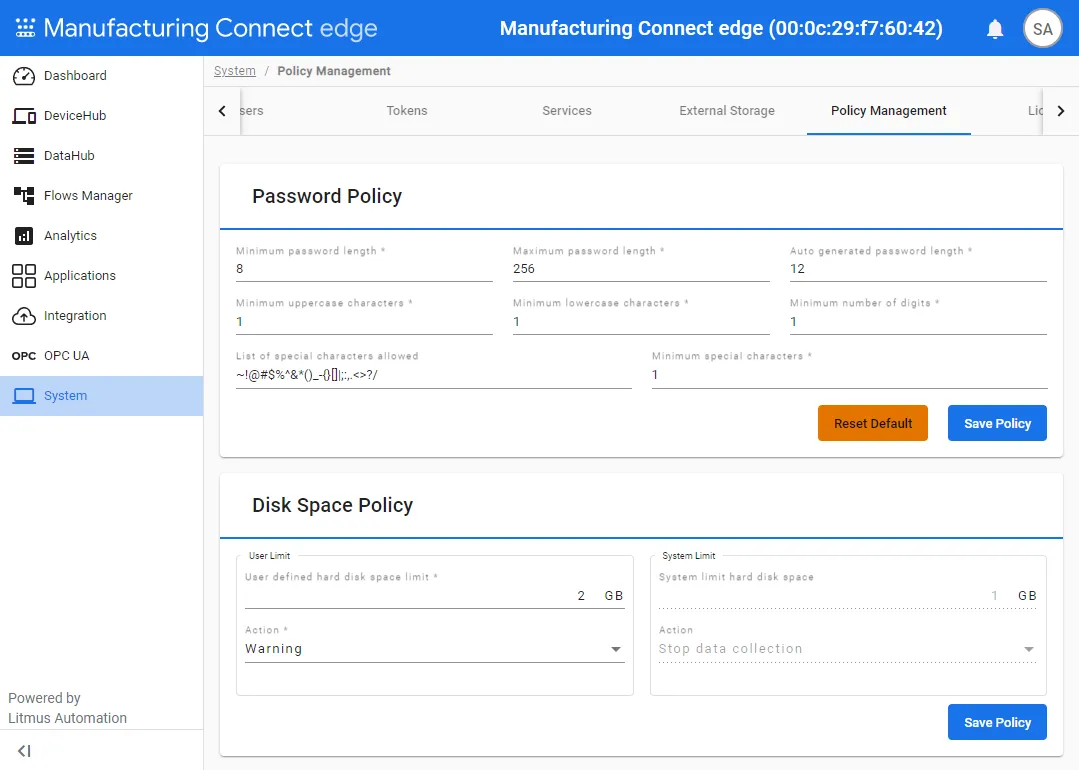Open Integration from the sidebar
The width and height of the screenshot is (1079, 770).
pyautogui.click(x=101, y=316)
